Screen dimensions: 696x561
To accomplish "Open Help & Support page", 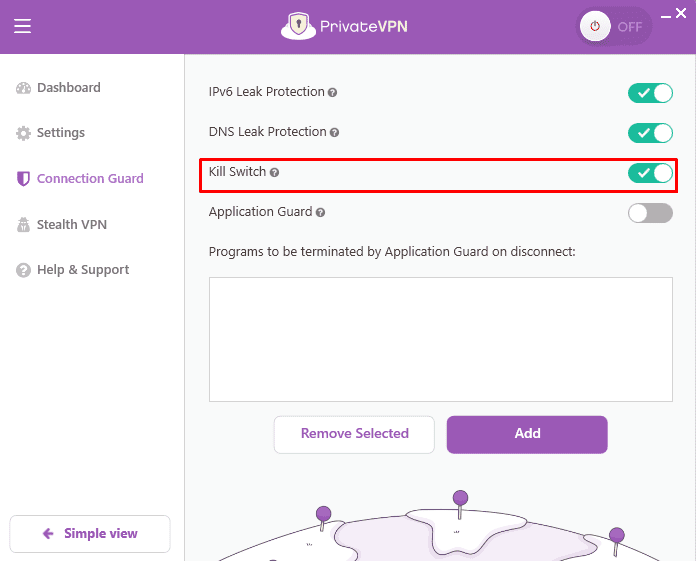I will [82, 270].
